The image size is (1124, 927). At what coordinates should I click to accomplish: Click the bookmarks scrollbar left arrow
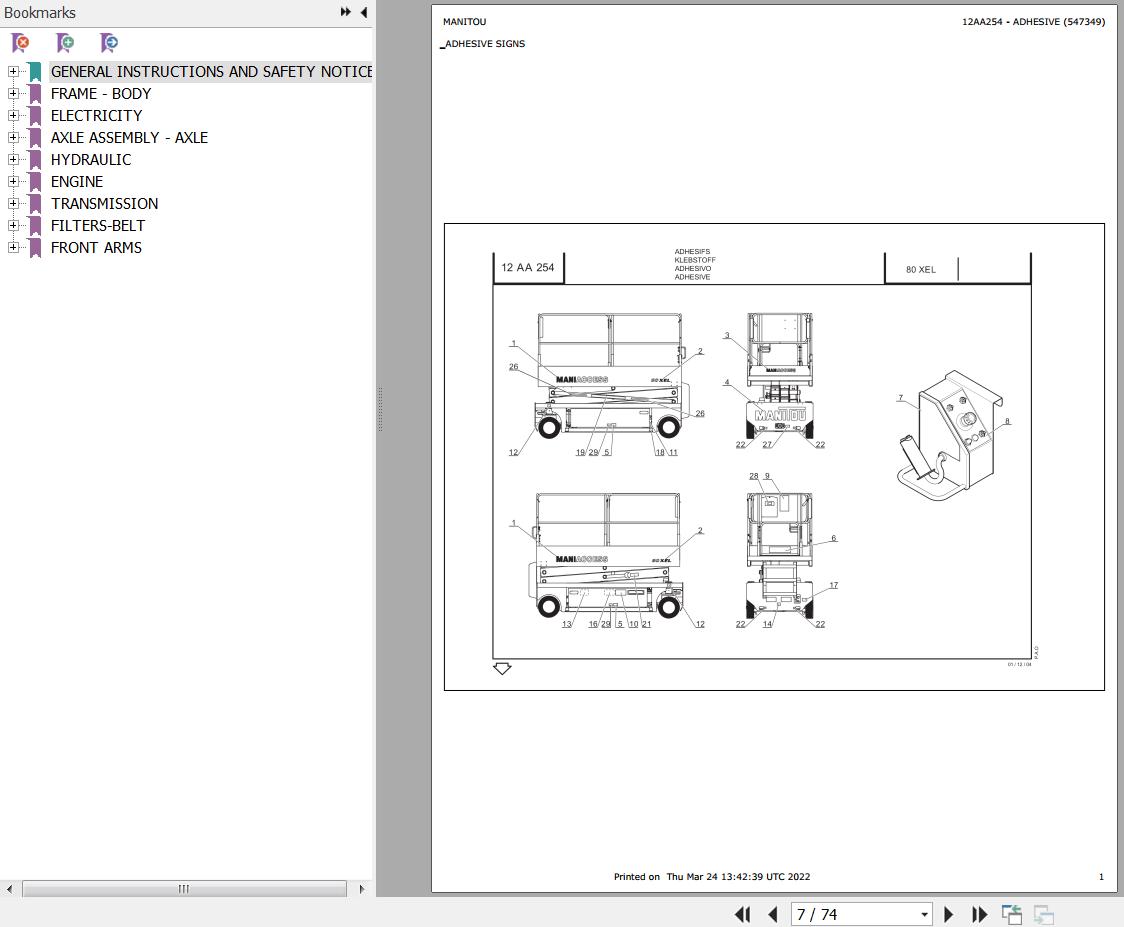(x=9, y=889)
